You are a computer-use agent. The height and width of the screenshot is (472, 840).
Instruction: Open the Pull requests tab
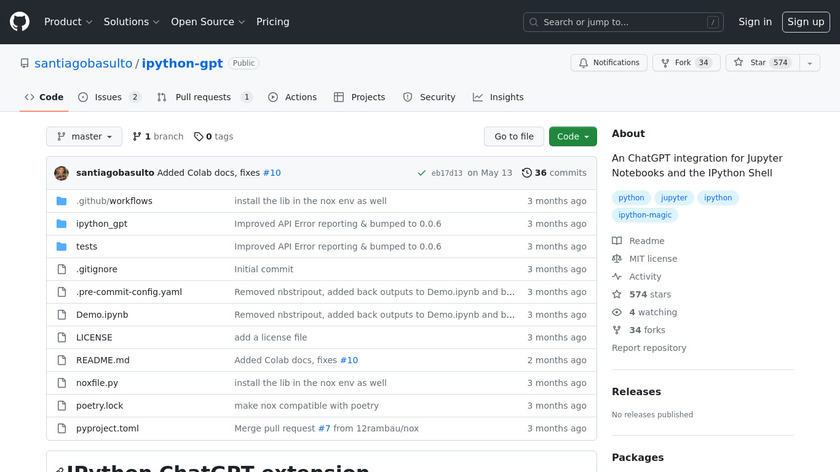pos(203,97)
